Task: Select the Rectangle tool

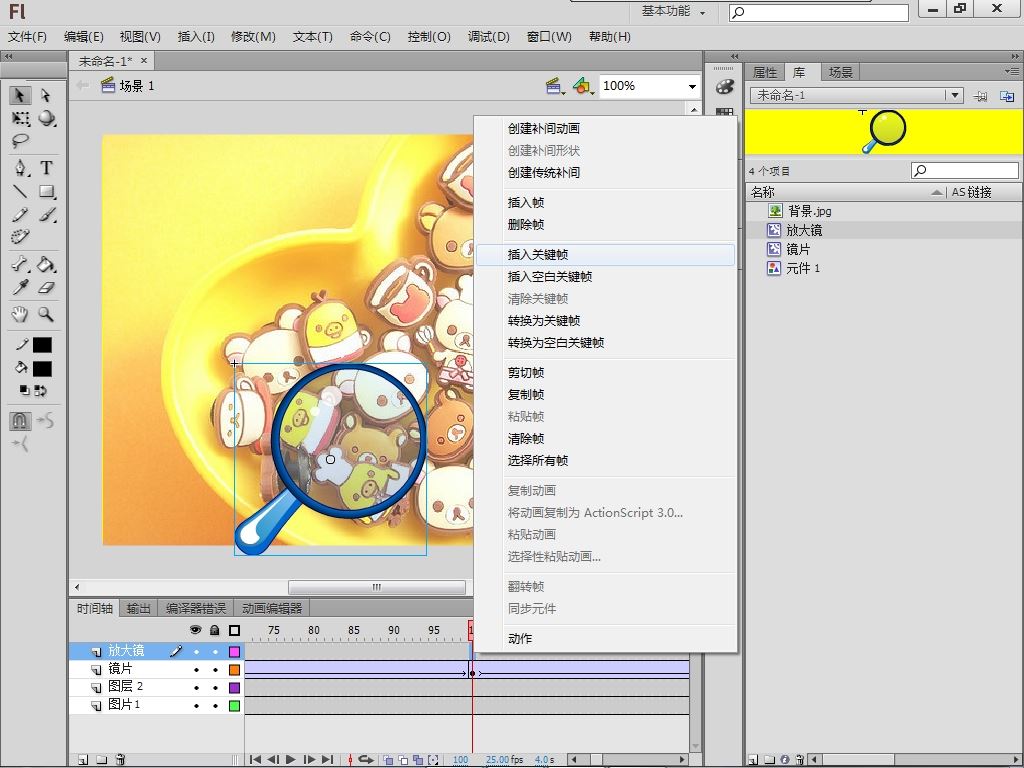Action: tap(46, 191)
